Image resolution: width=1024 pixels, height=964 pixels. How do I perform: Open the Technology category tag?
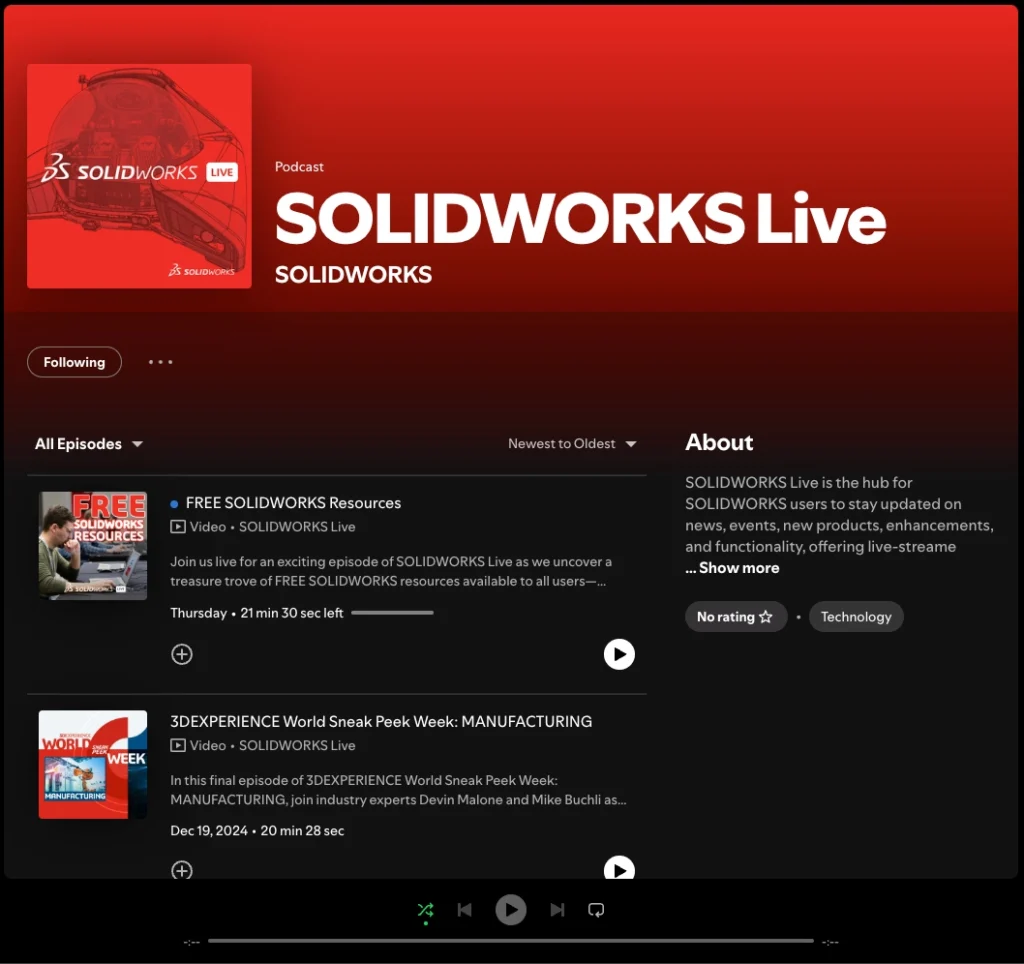[x=856, y=617]
